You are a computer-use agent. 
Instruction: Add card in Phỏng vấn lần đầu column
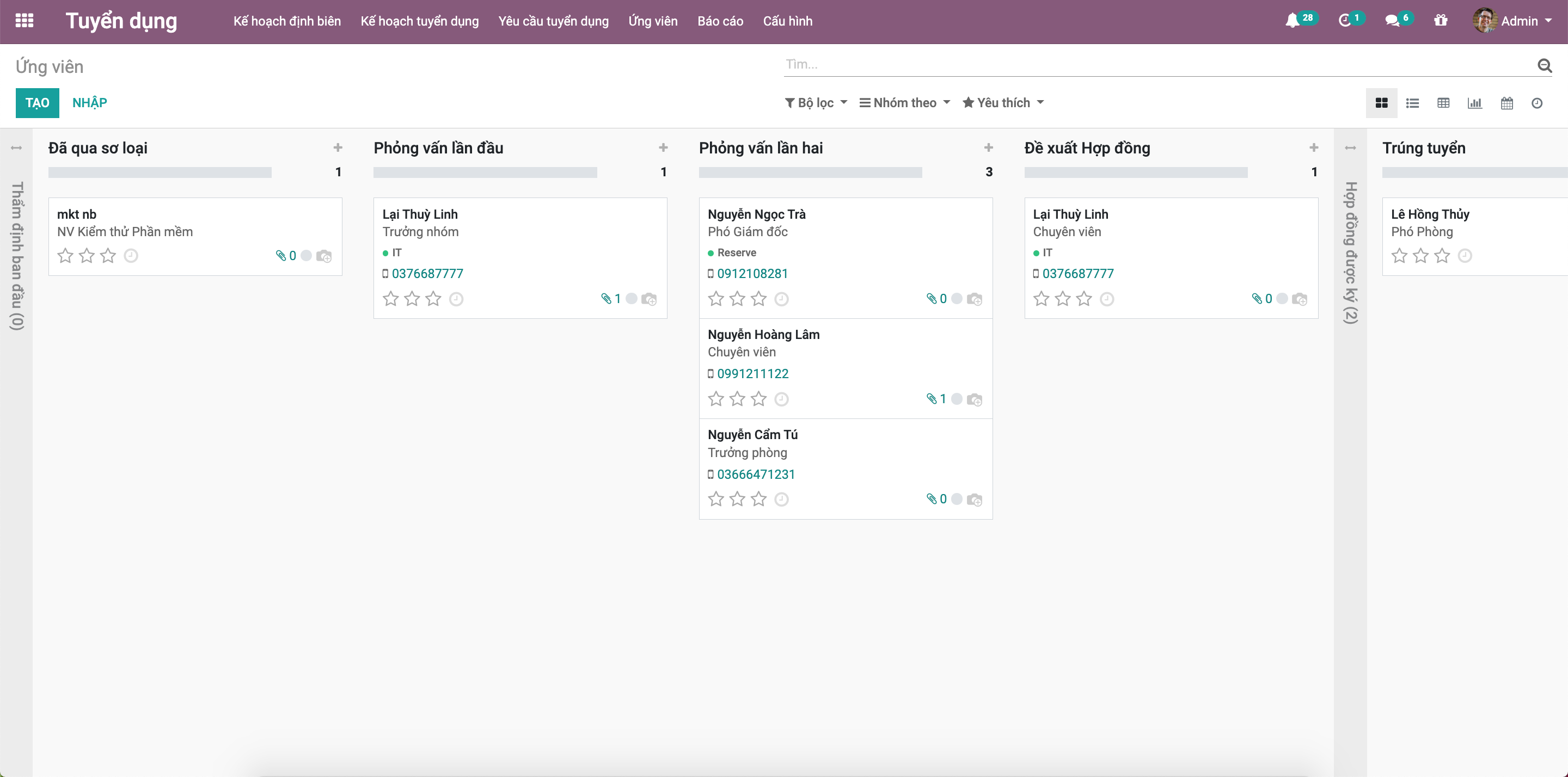click(x=663, y=148)
